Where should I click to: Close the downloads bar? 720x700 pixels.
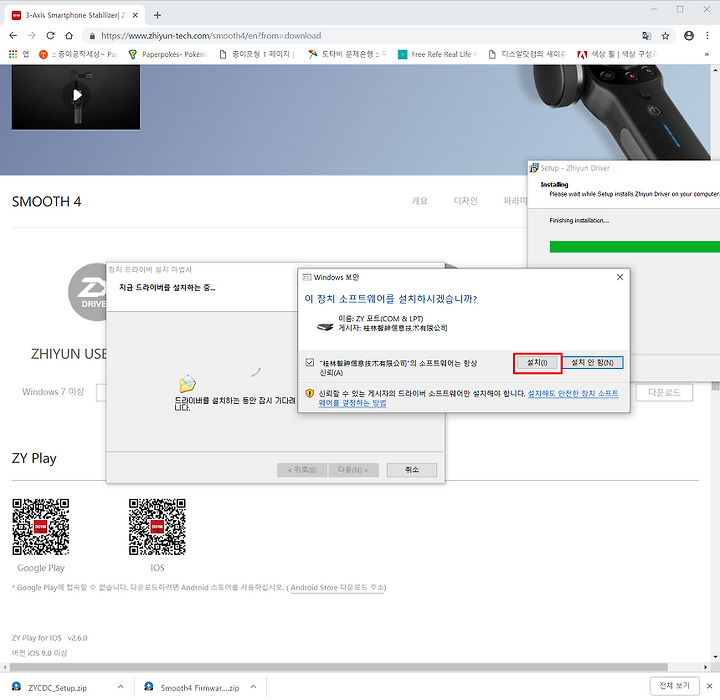[x=709, y=686]
